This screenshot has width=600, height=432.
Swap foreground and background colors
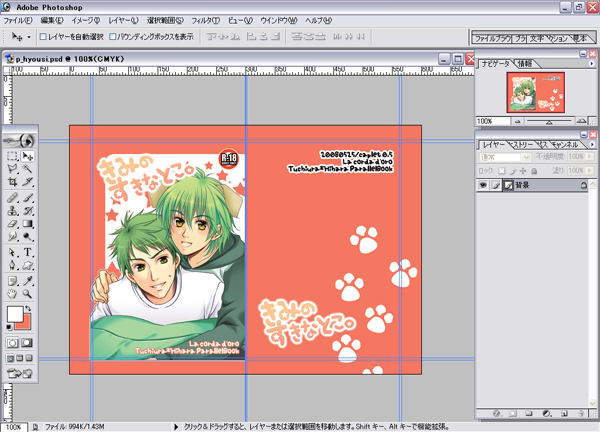tap(28, 308)
